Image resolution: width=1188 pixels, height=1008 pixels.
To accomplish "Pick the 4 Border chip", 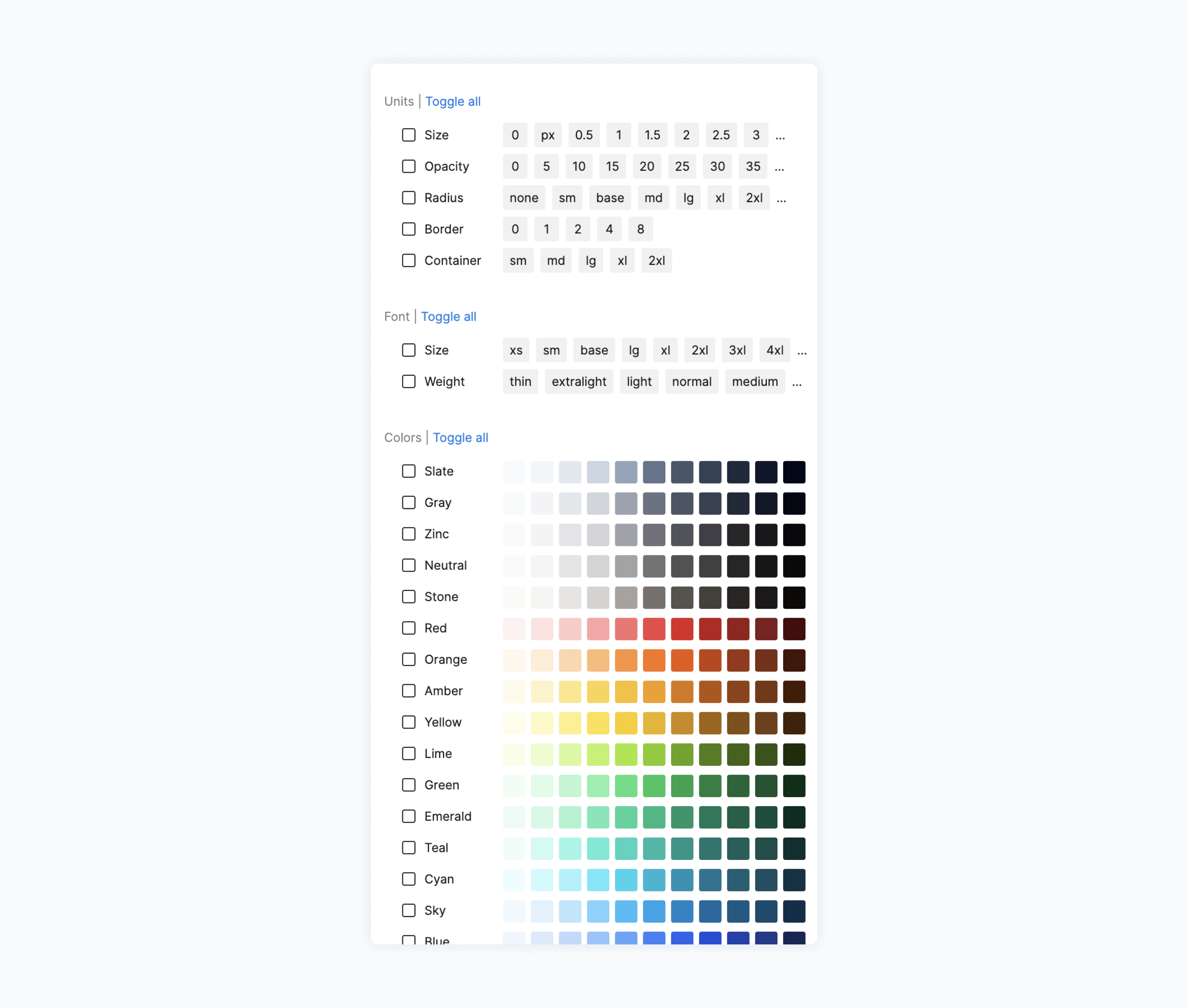I will pyautogui.click(x=609, y=229).
